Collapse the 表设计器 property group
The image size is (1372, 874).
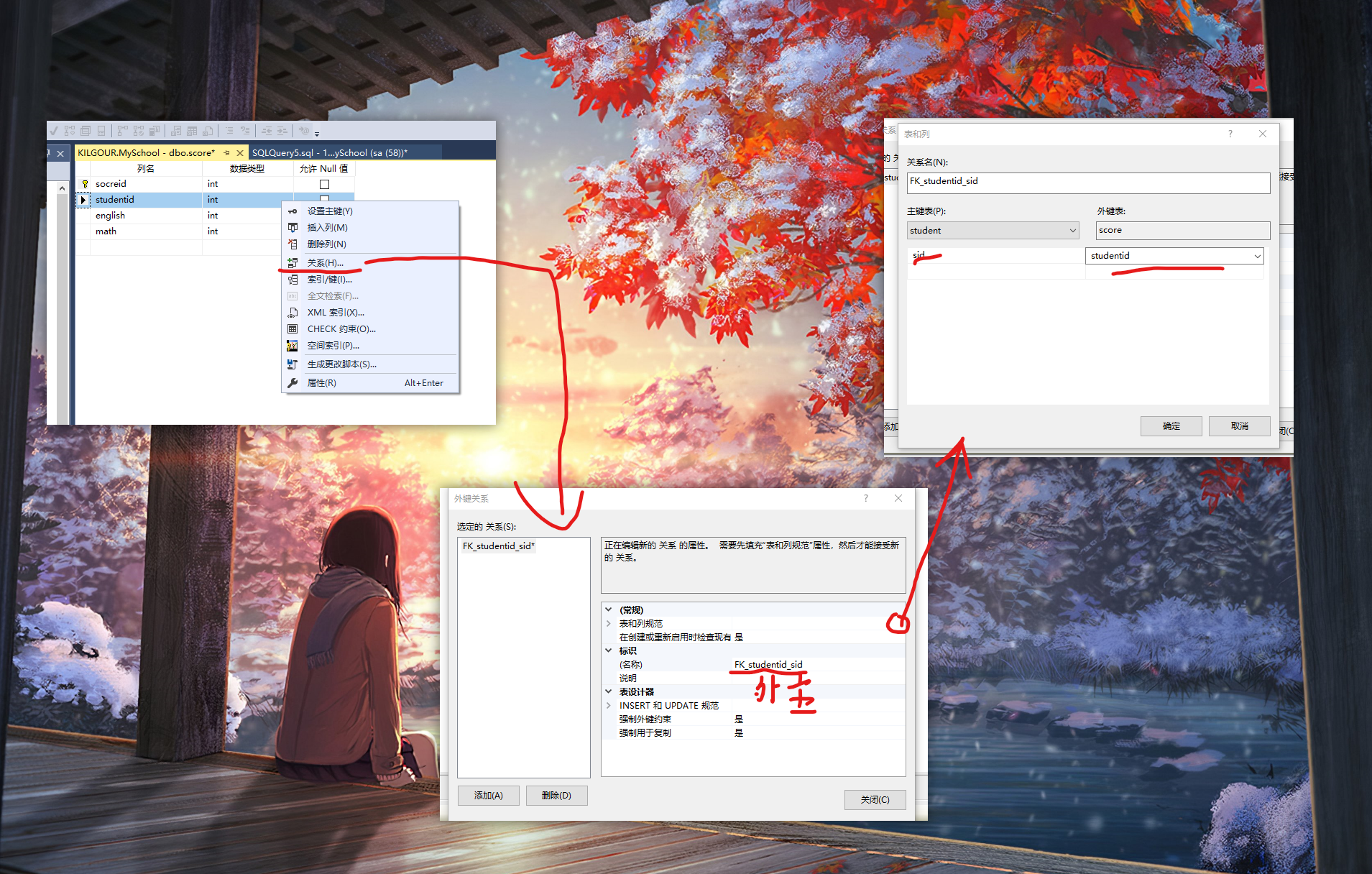coord(609,691)
